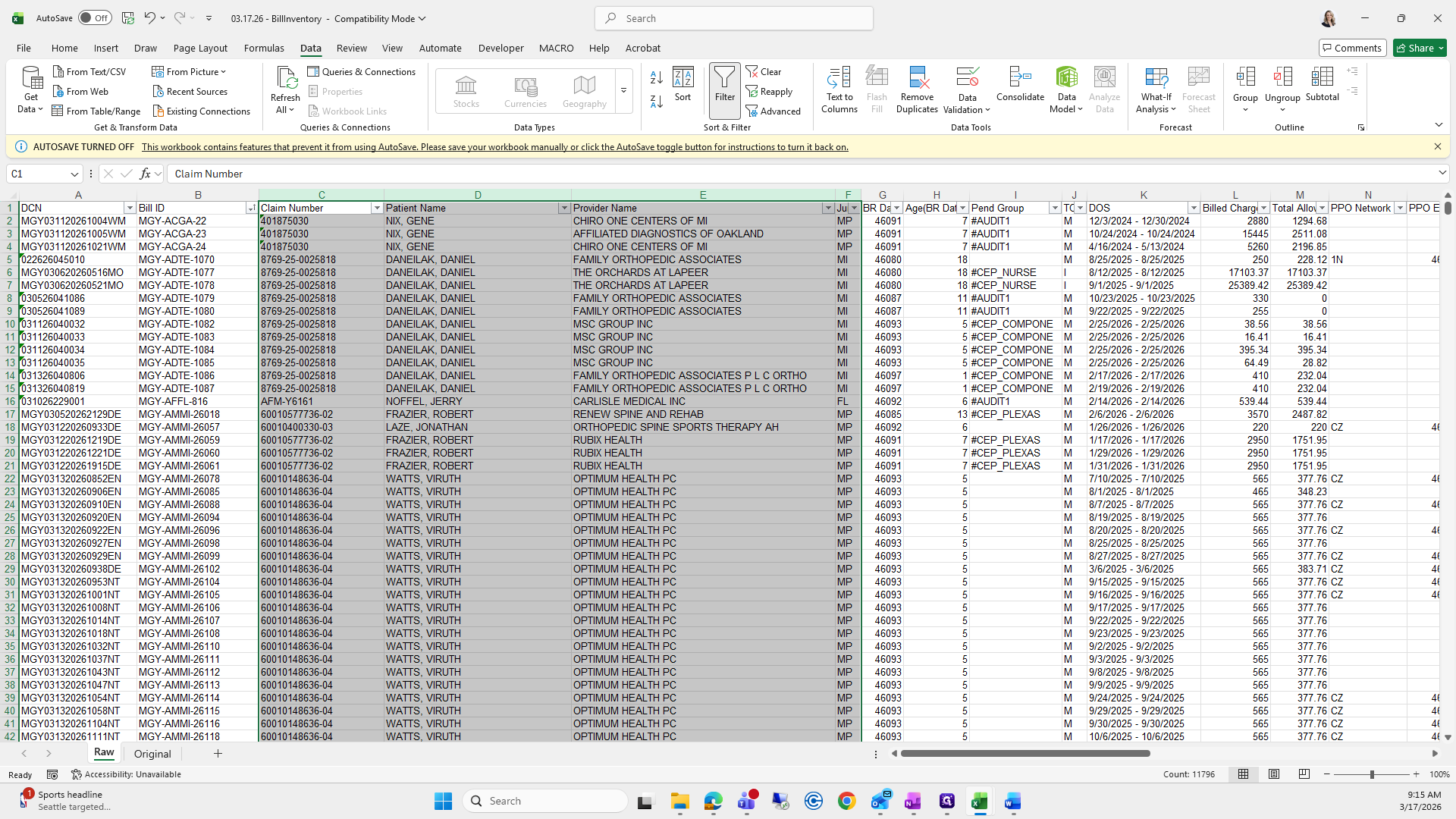This screenshot has height=819, width=1456.
Task: Open the Sort dialog icon
Action: coord(682,79)
